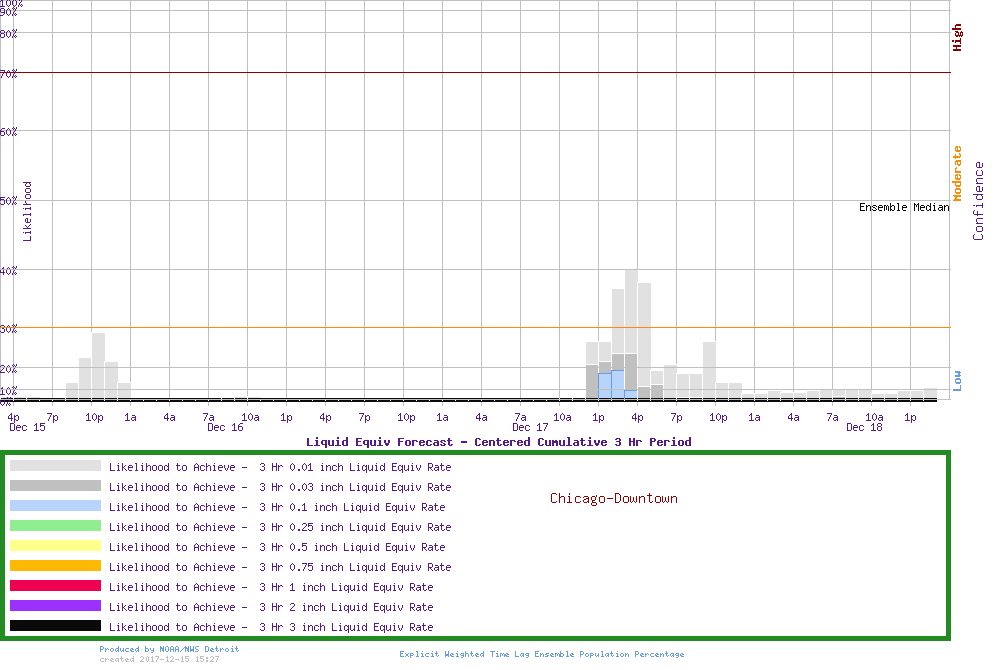Click the dark gray 0.03 inch legend swatch
1000x670 pixels.
click(55, 486)
